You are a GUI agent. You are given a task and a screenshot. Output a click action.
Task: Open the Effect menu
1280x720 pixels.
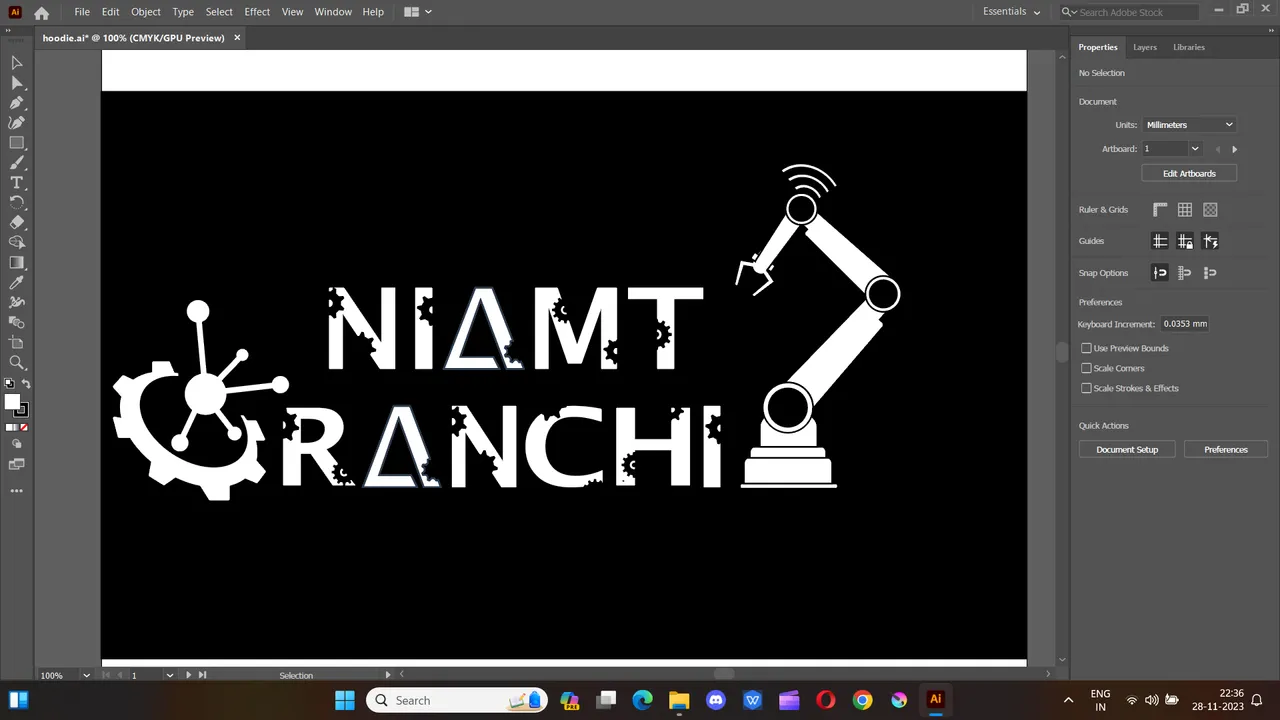tap(257, 12)
